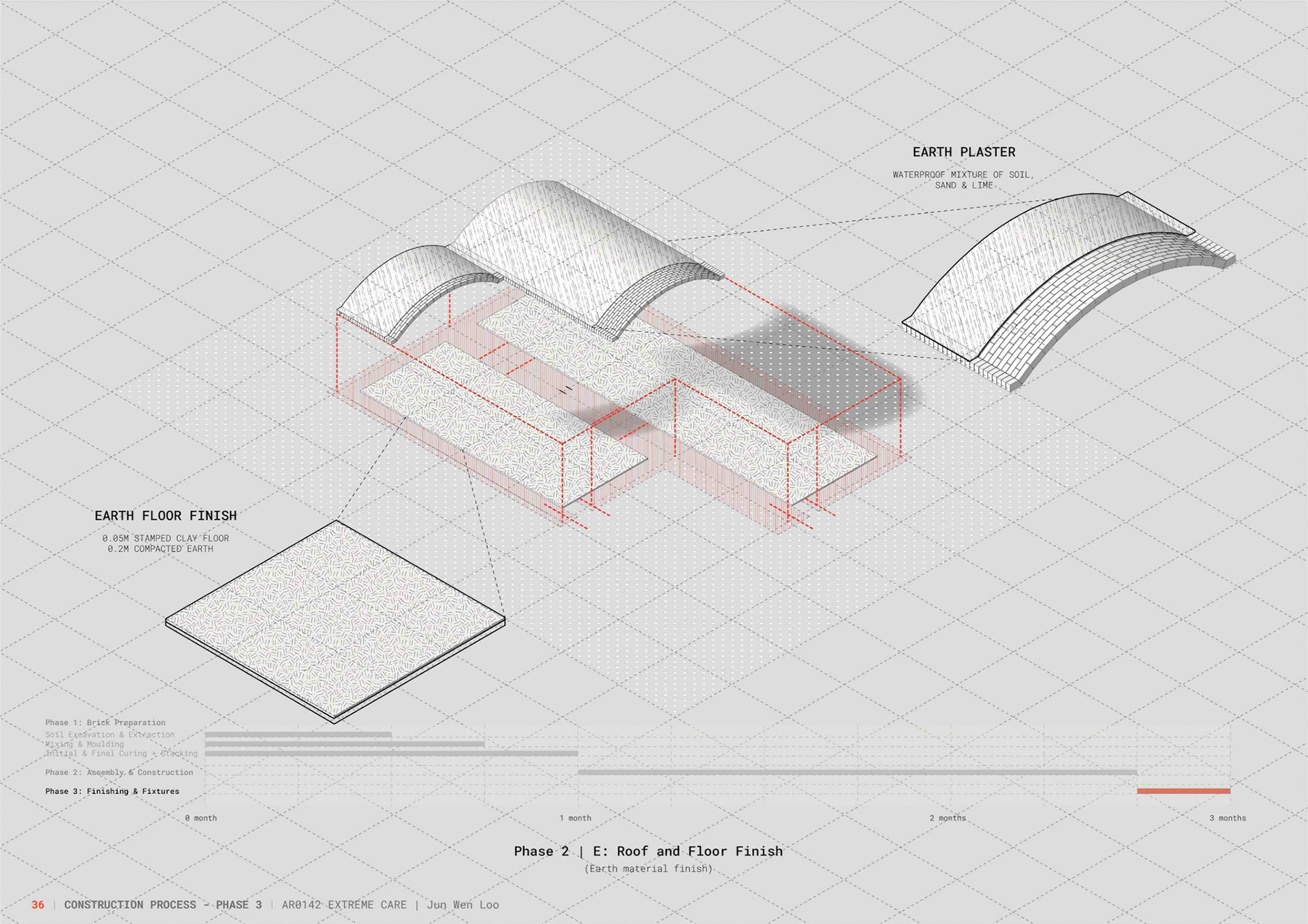This screenshot has width=1308, height=924.
Task: Click the Mixing & Moulding timeline bar
Action: click(x=345, y=744)
